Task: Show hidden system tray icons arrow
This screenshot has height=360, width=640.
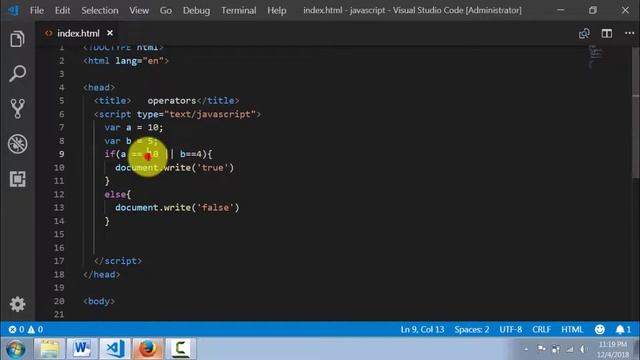Action: [x=527, y=349]
